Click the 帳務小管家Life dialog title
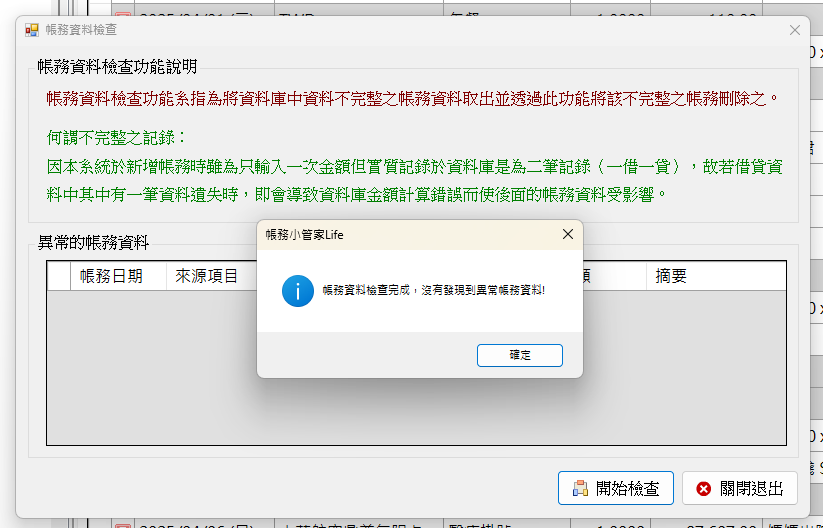 (304, 235)
